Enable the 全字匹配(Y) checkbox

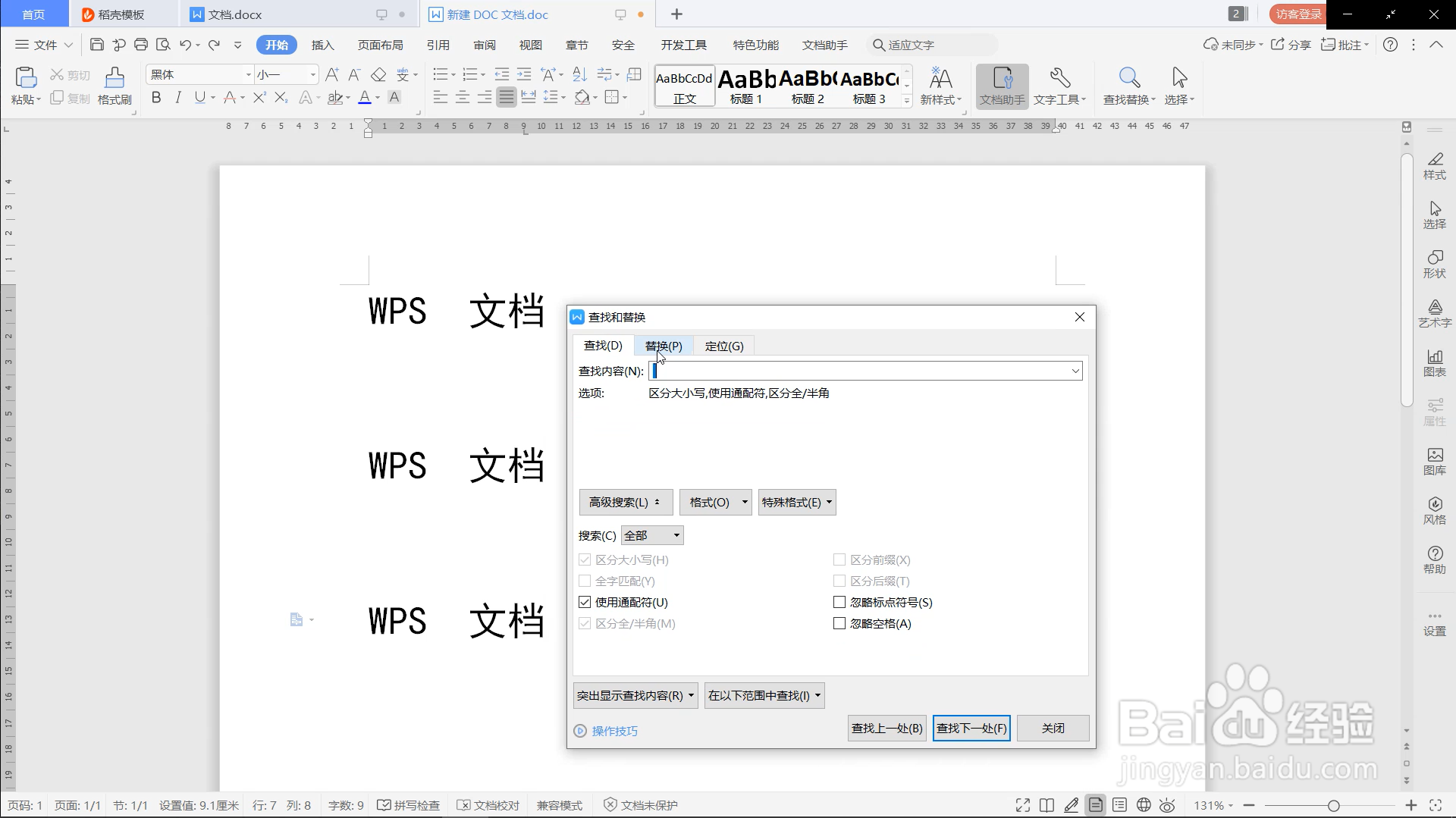(x=584, y=581)
